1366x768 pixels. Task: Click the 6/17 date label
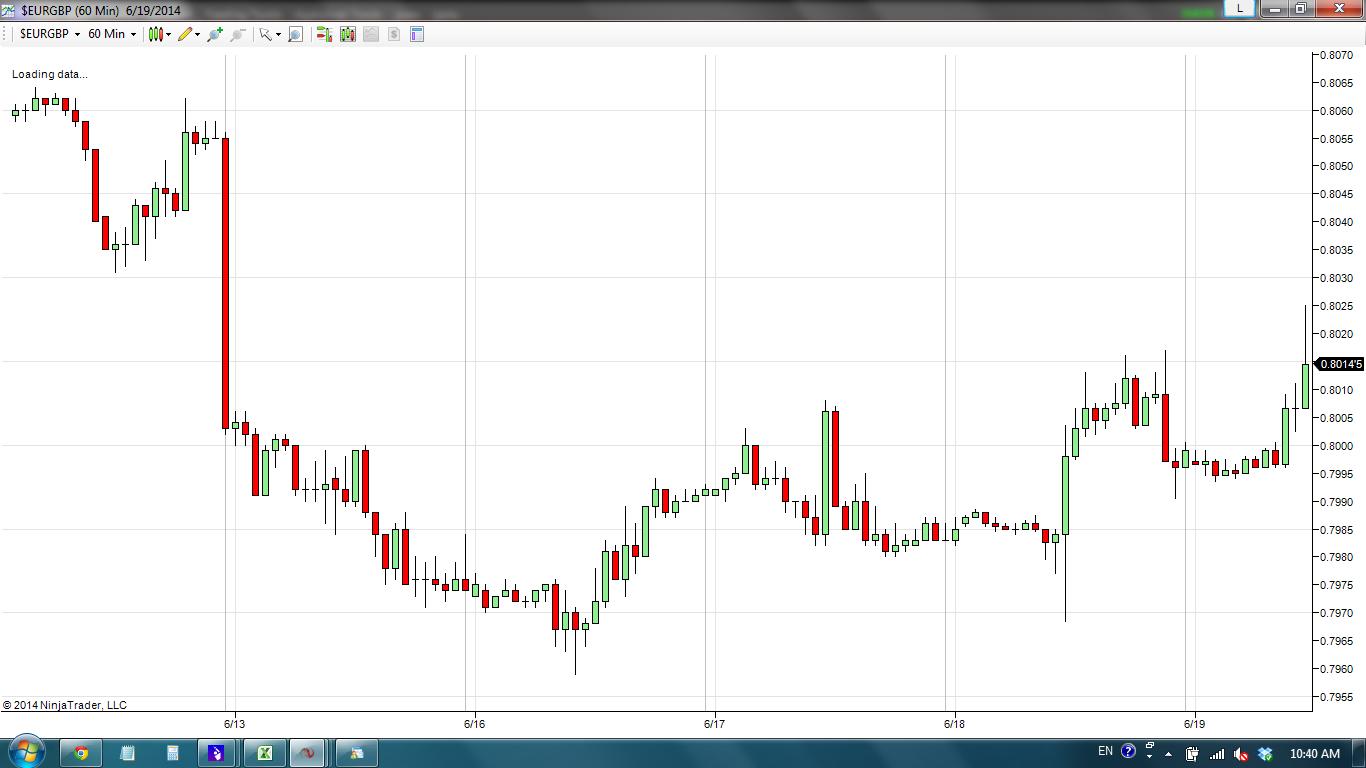[714, 723]
